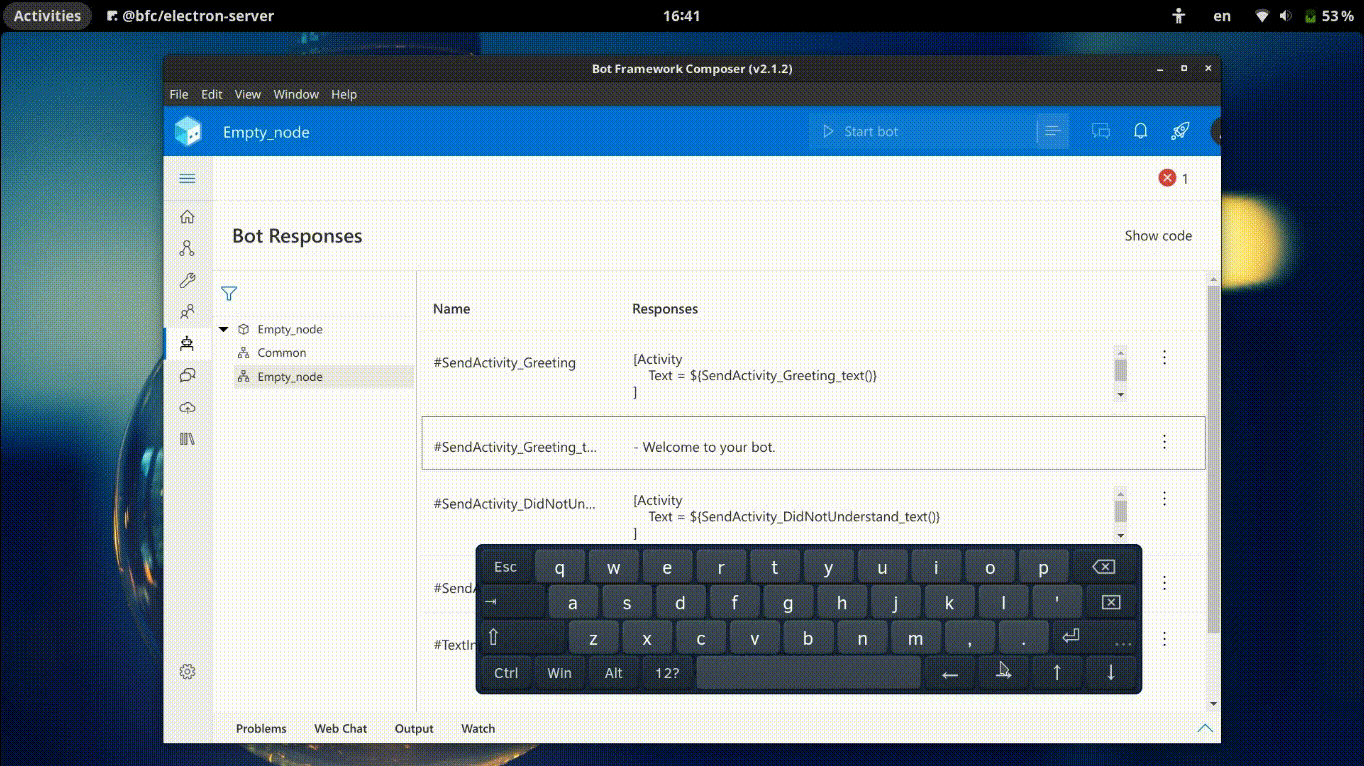Viewport: 1364px width, 766px height.
Task: Open the Create dialog flow icon
Action: tap(187, 249)
